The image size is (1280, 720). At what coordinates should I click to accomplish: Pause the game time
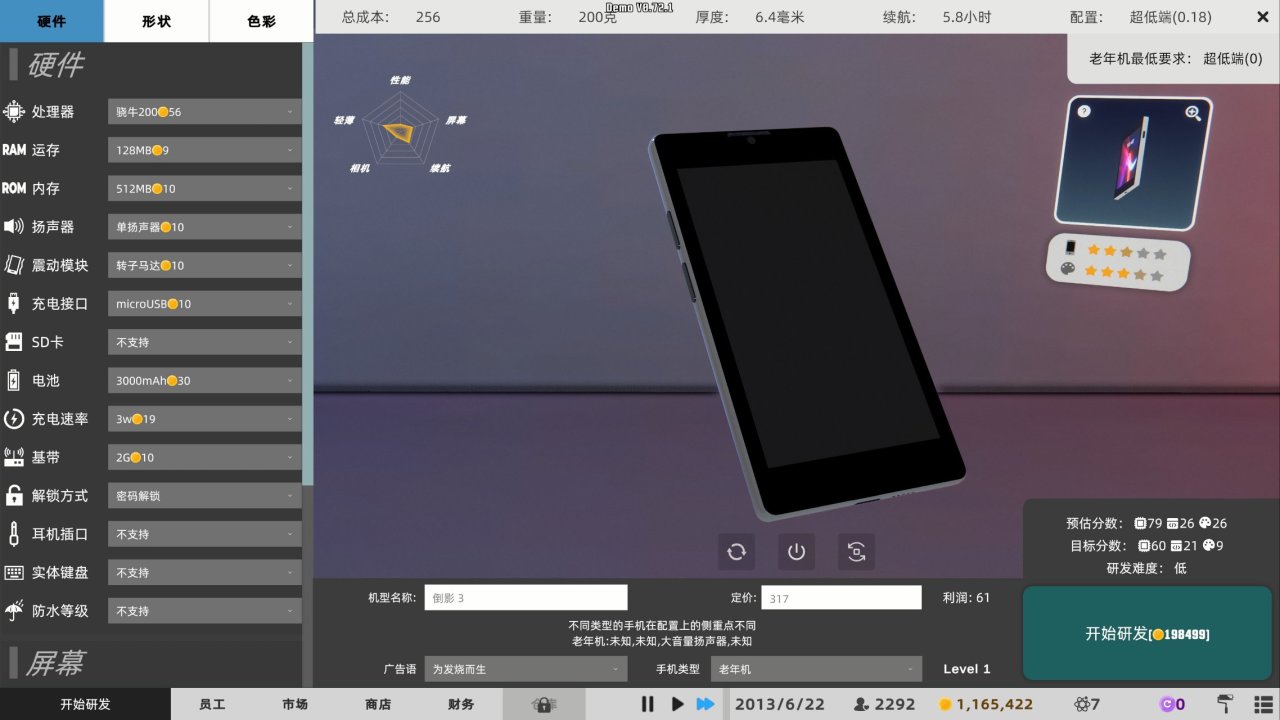click(x=648, y=704)
